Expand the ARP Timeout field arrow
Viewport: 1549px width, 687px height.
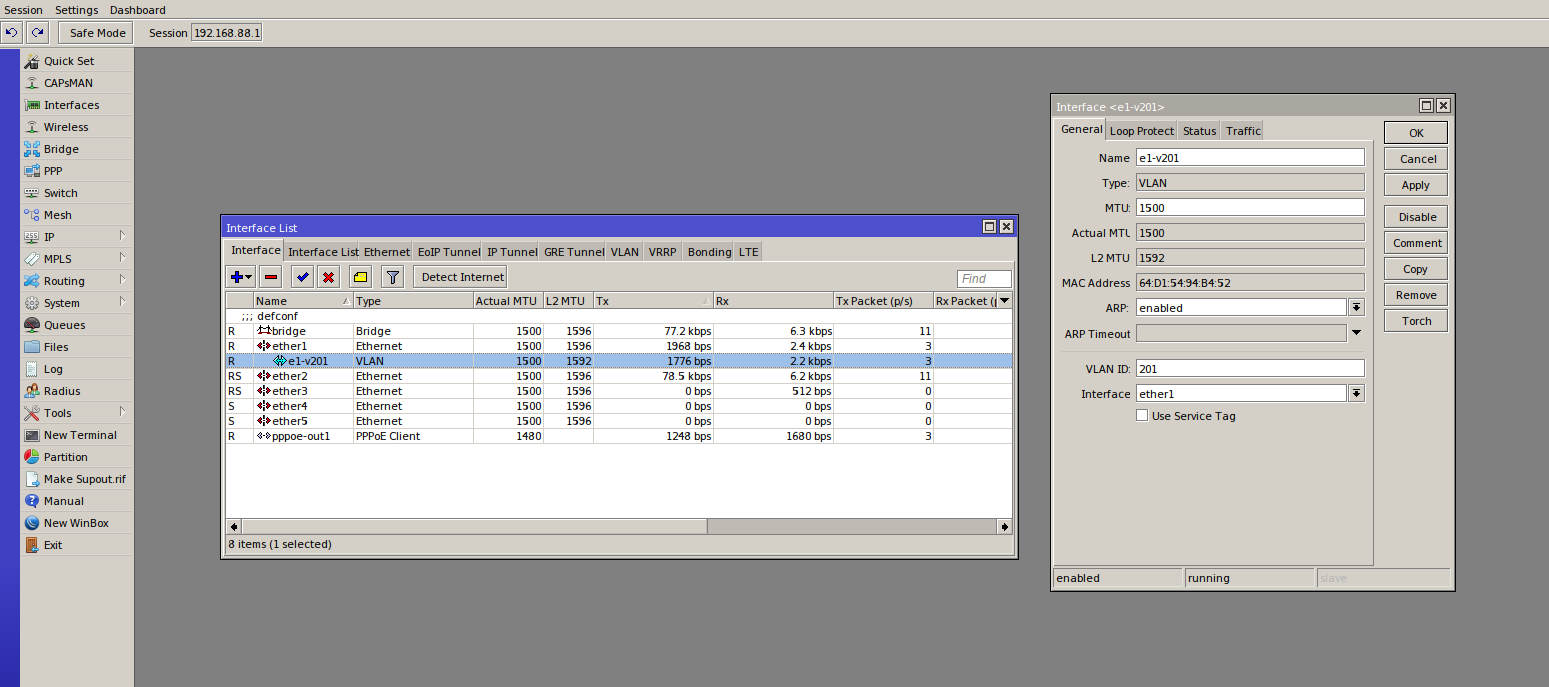pyautogui.click(x=1357, y=333)
